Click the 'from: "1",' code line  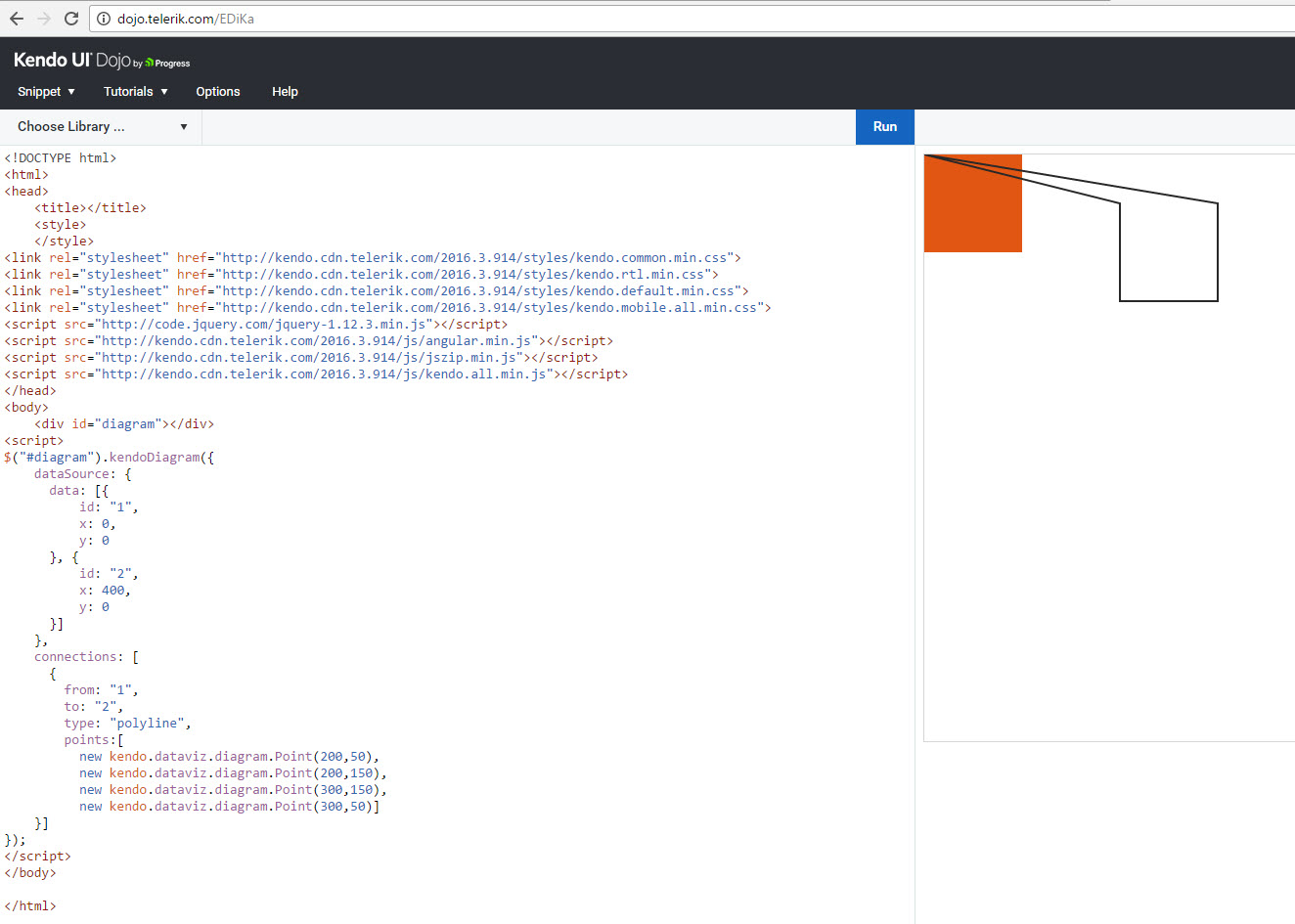(x=102, y=690)
